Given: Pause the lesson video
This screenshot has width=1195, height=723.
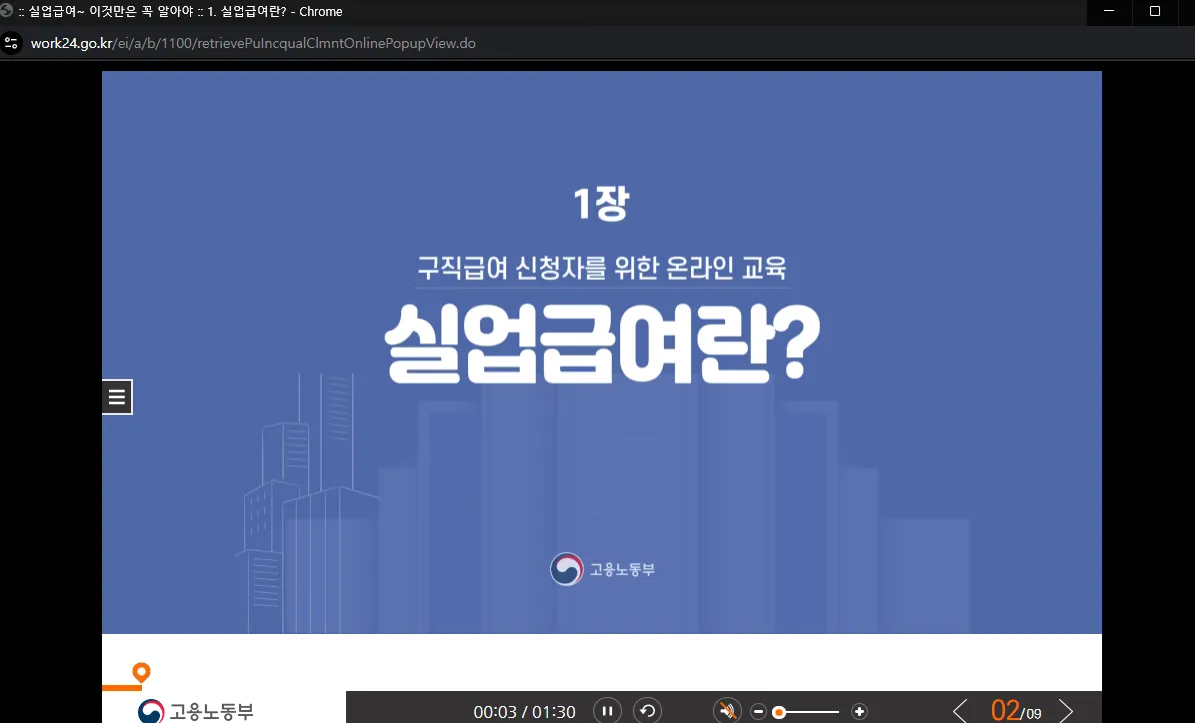Looking at the screenshot, I should click(x=607, y=711).
